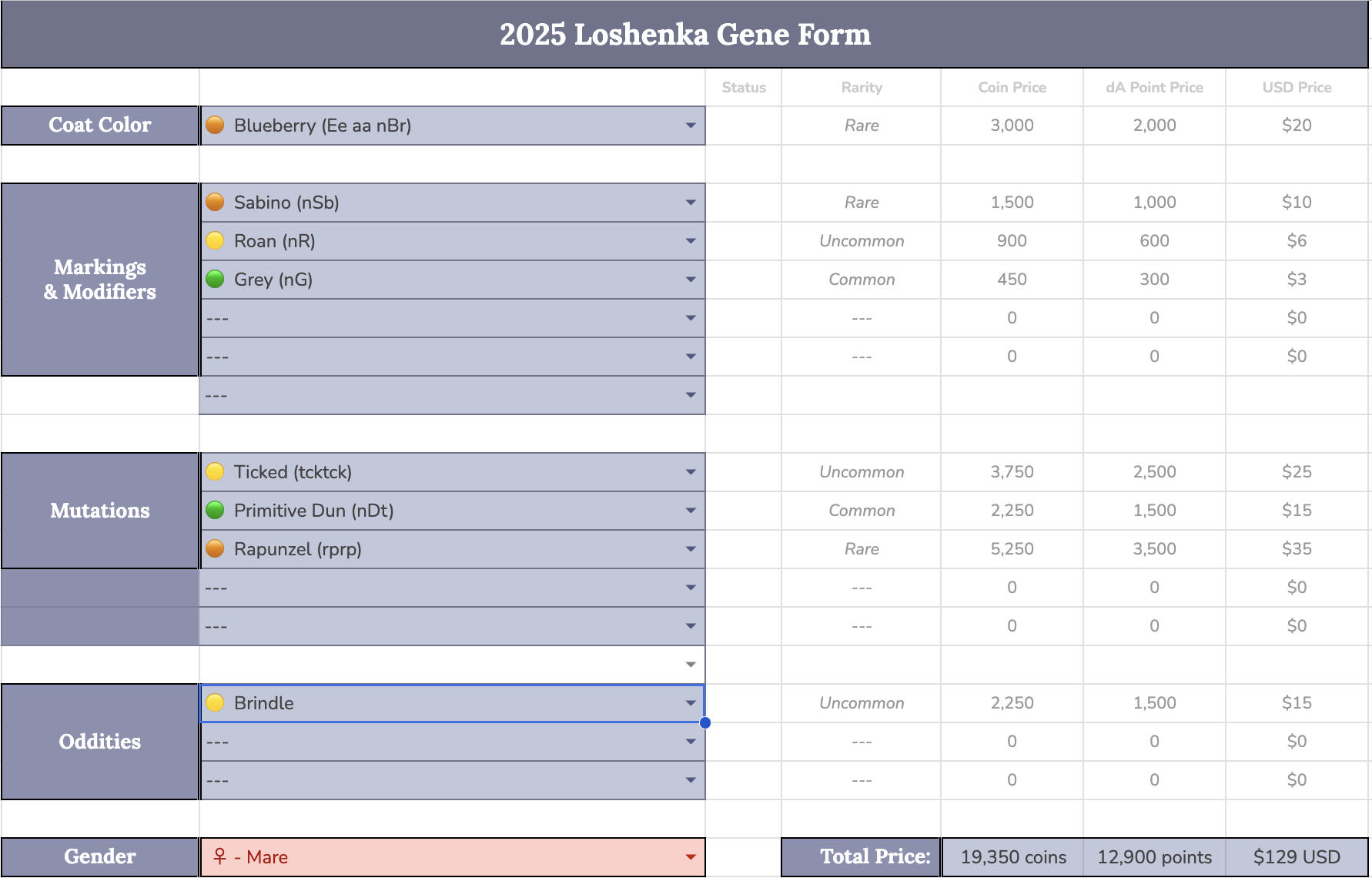Expand the Brindle oddity dropdown arrow
The width and height of the screenshot is (1372, 878).
(691, 703)
